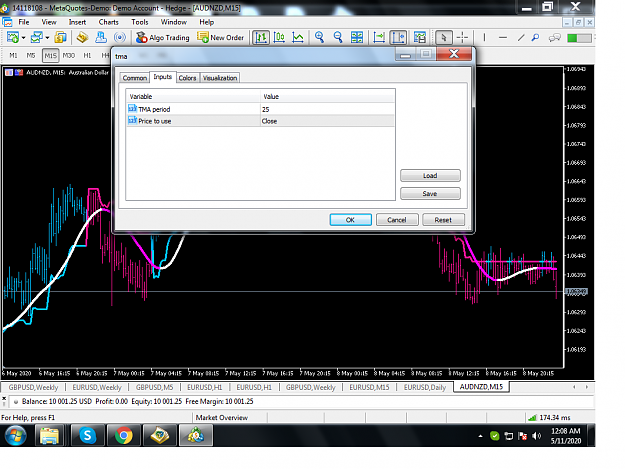Open the Data Window toolbar icon

[x=83, y=37]
